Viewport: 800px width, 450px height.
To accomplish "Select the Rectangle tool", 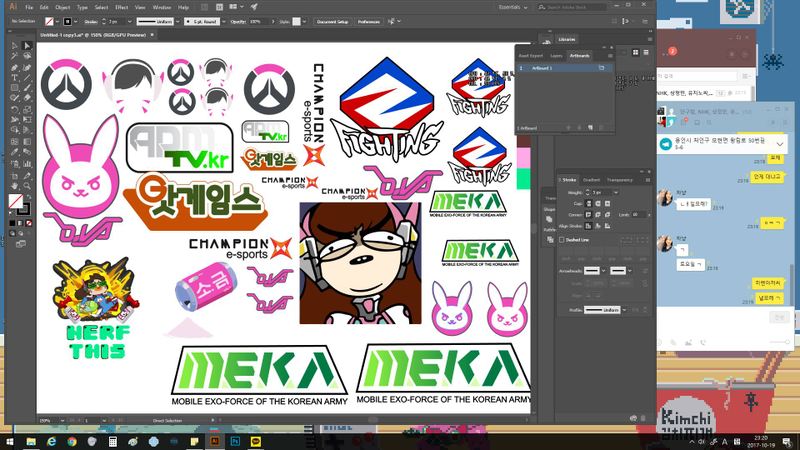I will (x=14, y=88).
